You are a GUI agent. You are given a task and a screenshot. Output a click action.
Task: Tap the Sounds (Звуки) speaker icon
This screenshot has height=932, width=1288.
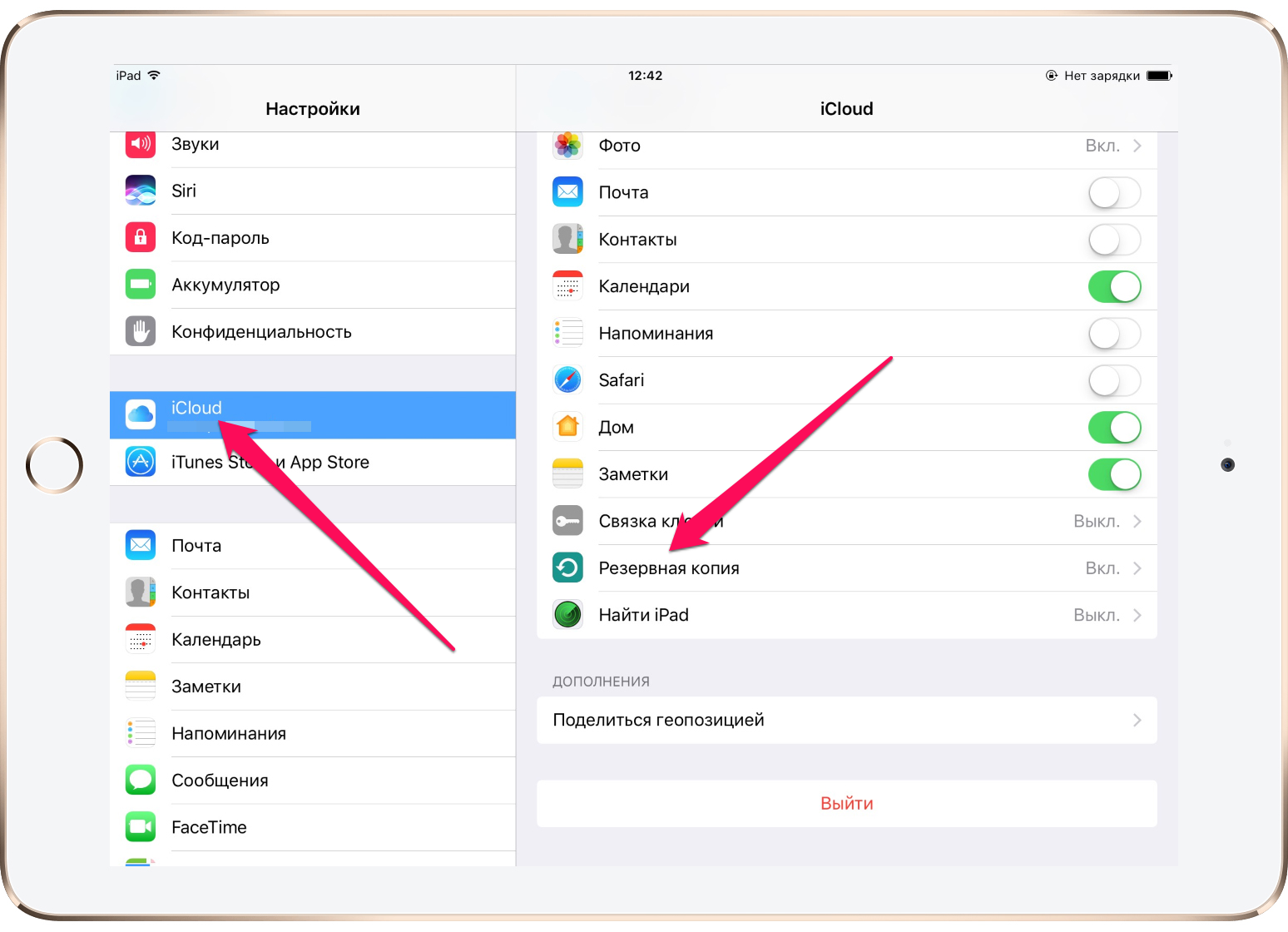141,144
